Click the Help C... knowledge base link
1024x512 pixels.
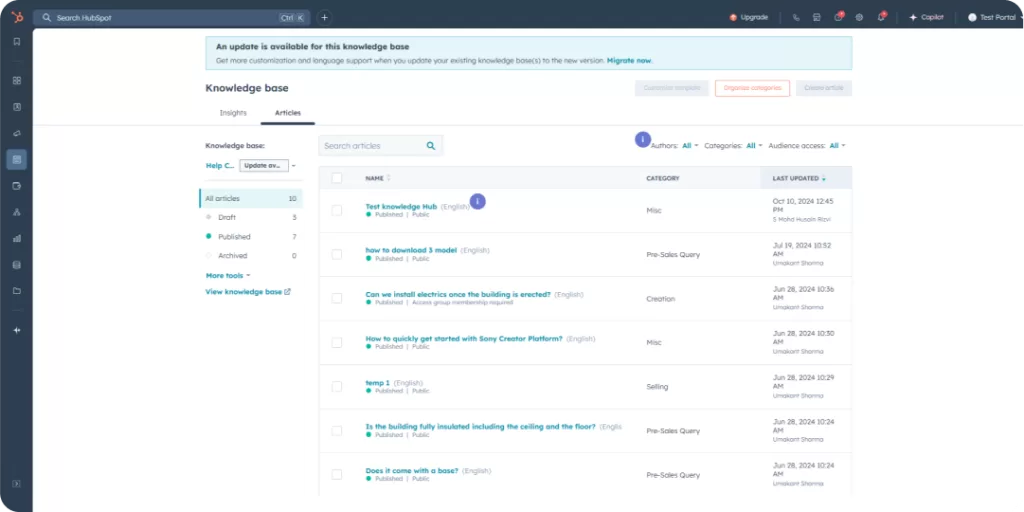(x=220, y=166)
